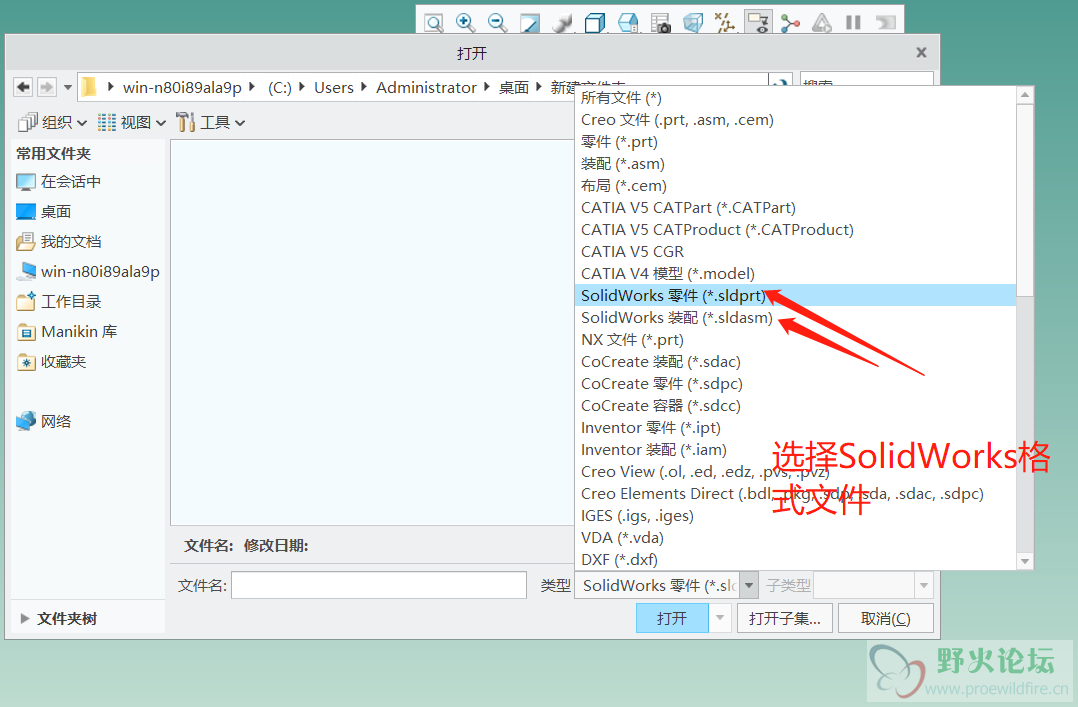Click 桌面 in the address path
The image size is (1078, 707).
pos(514,88)
